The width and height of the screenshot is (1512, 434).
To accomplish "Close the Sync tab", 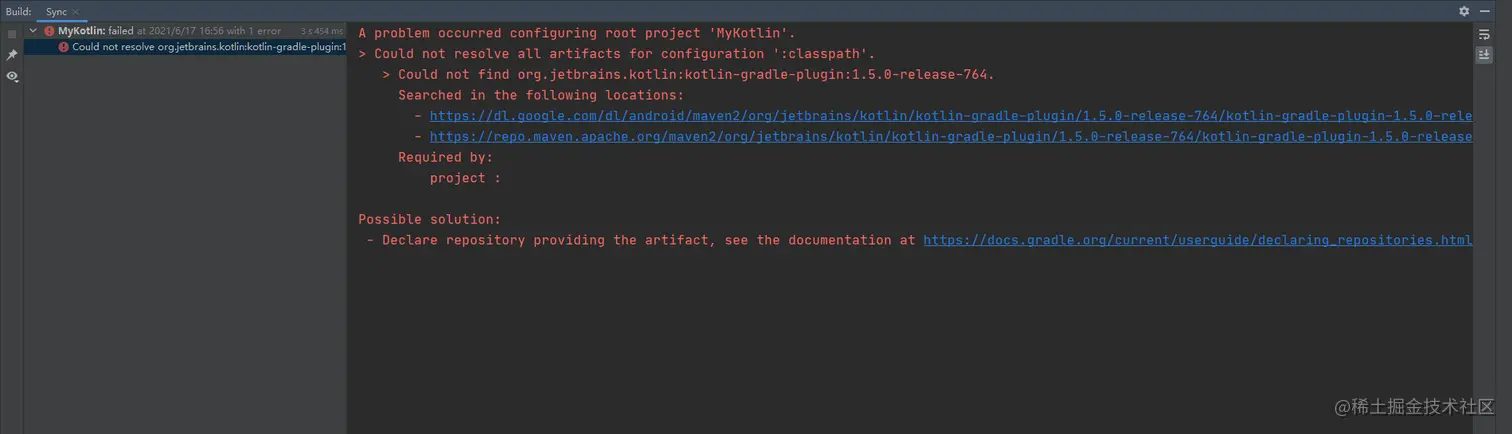I will (x=76, y=12).
